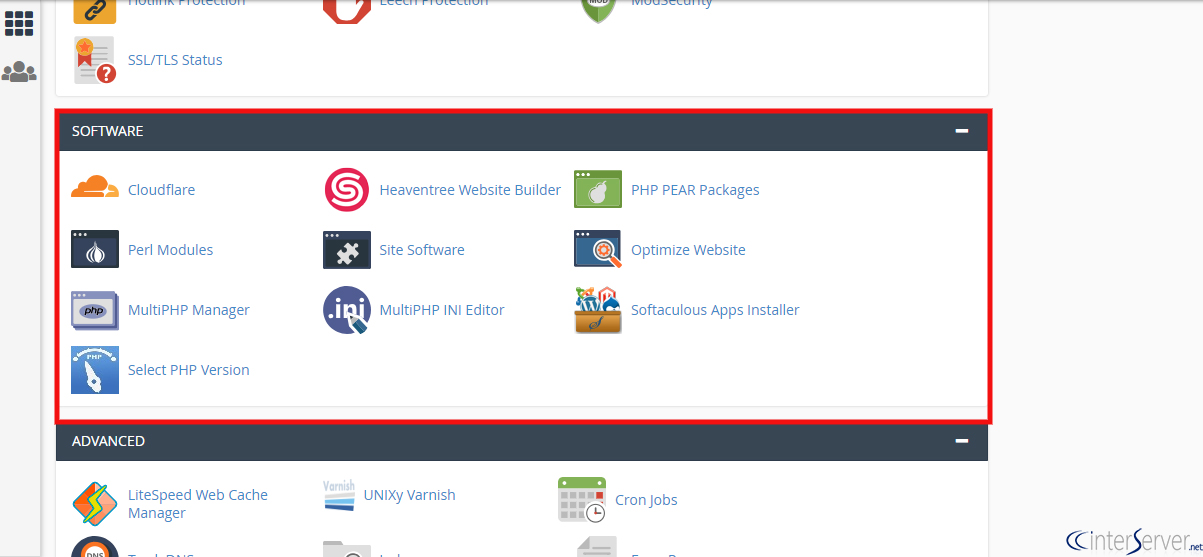
Task: Open the MultiPHP Manager icon
Action: point(95,310)
